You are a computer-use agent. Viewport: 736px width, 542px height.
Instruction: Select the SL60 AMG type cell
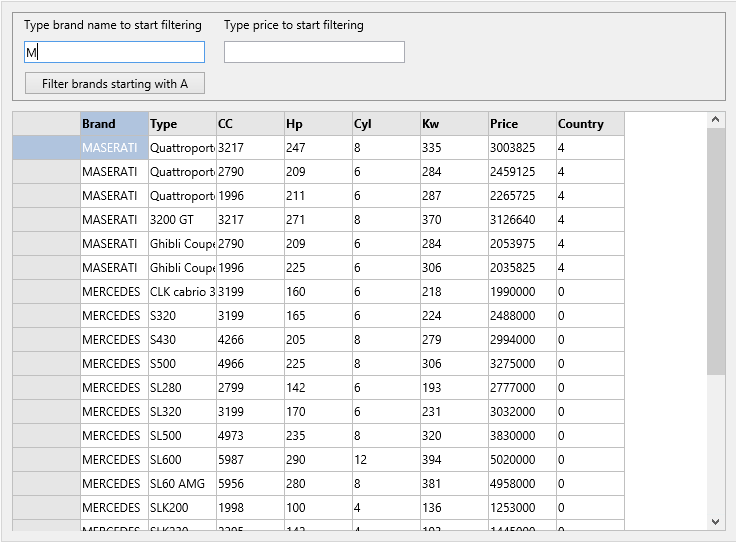click(183, 483)
